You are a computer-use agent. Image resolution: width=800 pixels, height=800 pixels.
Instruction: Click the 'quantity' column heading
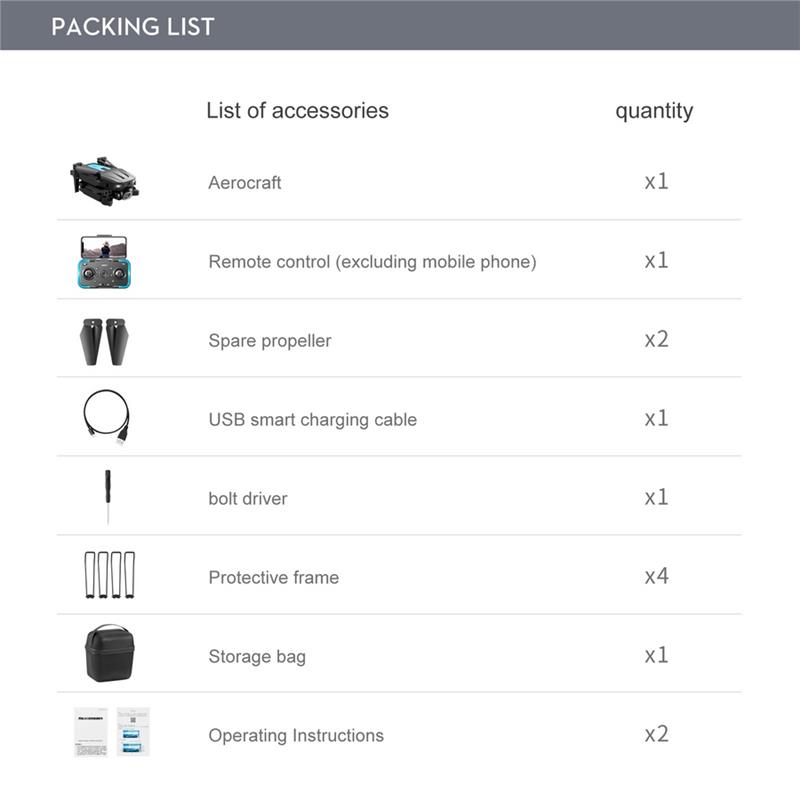pyautogui.click(x=654, y=111)
